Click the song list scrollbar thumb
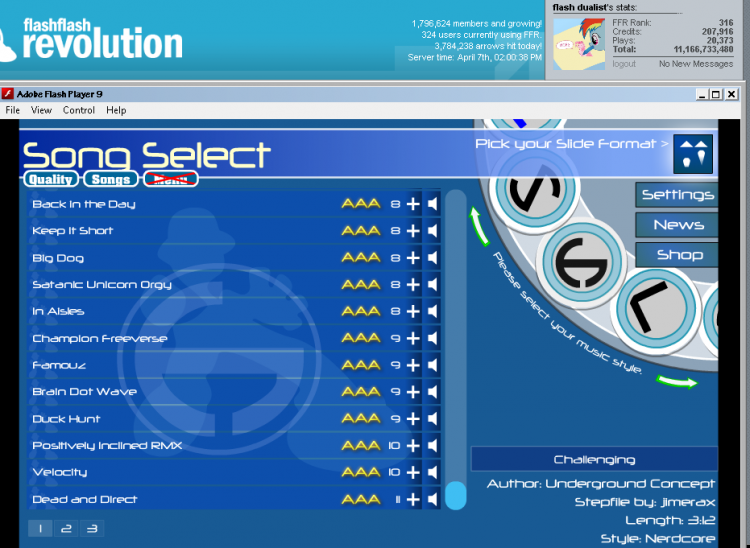The height and width of the screenshot is (548, 750). tap(455, 495)
